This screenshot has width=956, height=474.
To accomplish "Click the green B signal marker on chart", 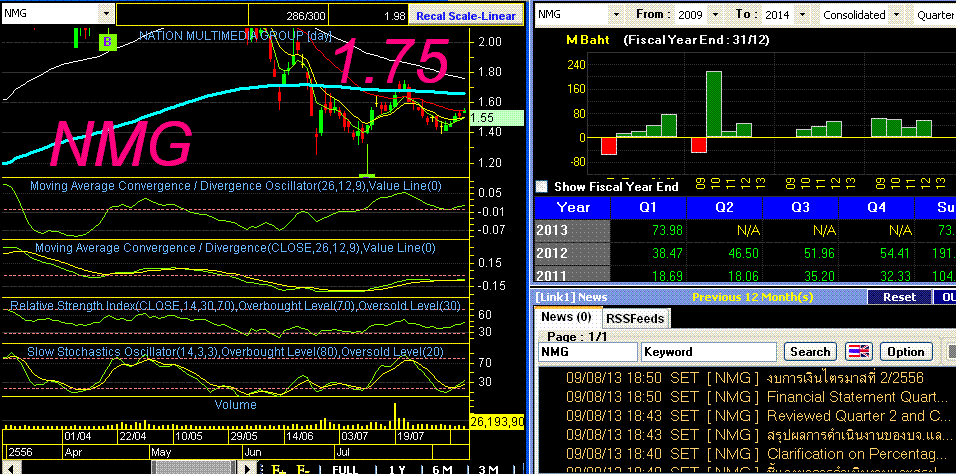I will click(107, 42).
